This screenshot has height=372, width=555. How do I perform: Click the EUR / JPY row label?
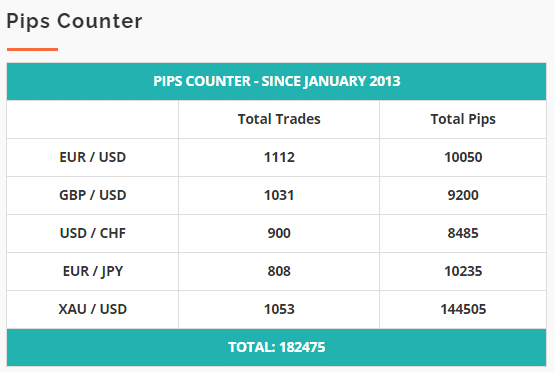[92, 271]
